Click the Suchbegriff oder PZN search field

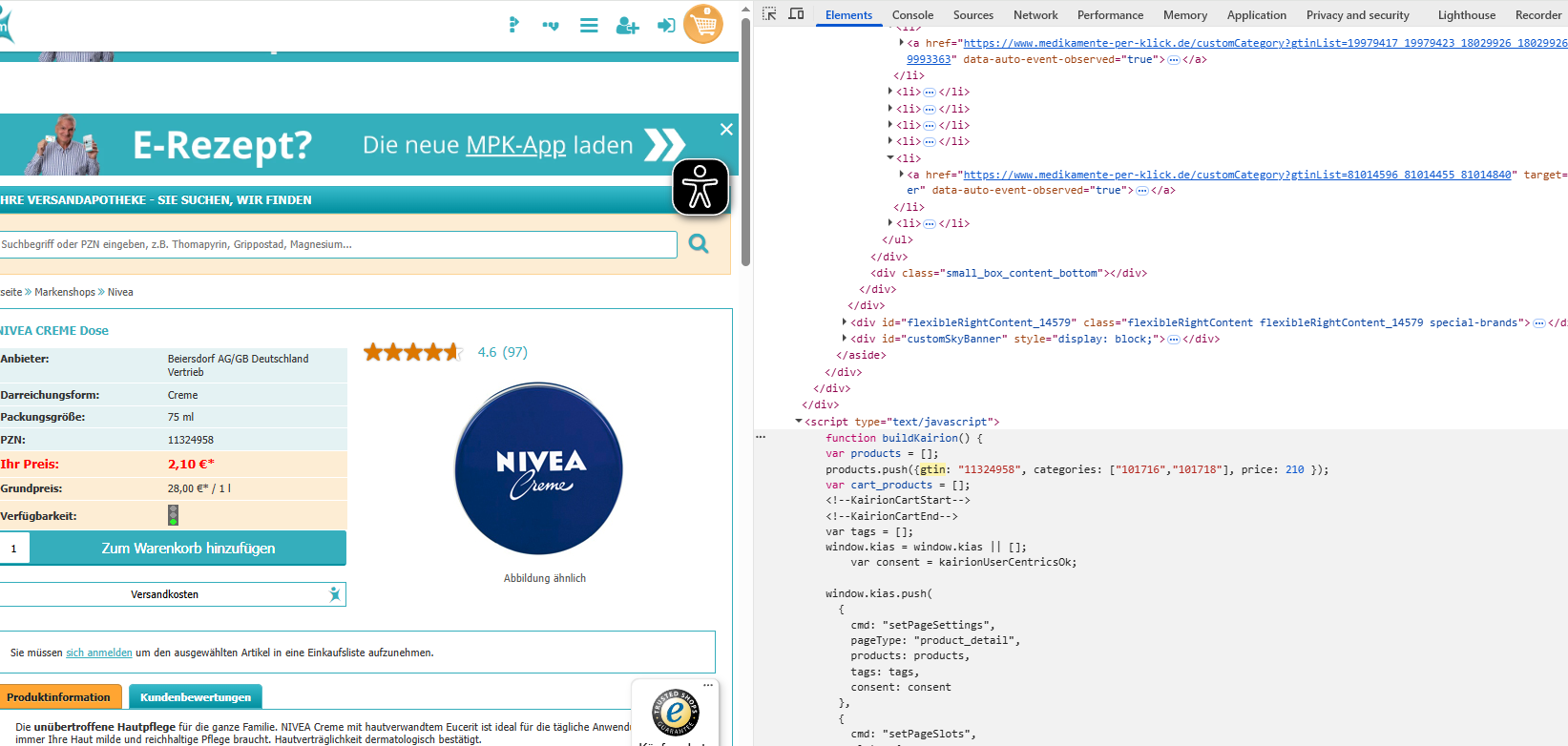(338, 244)
